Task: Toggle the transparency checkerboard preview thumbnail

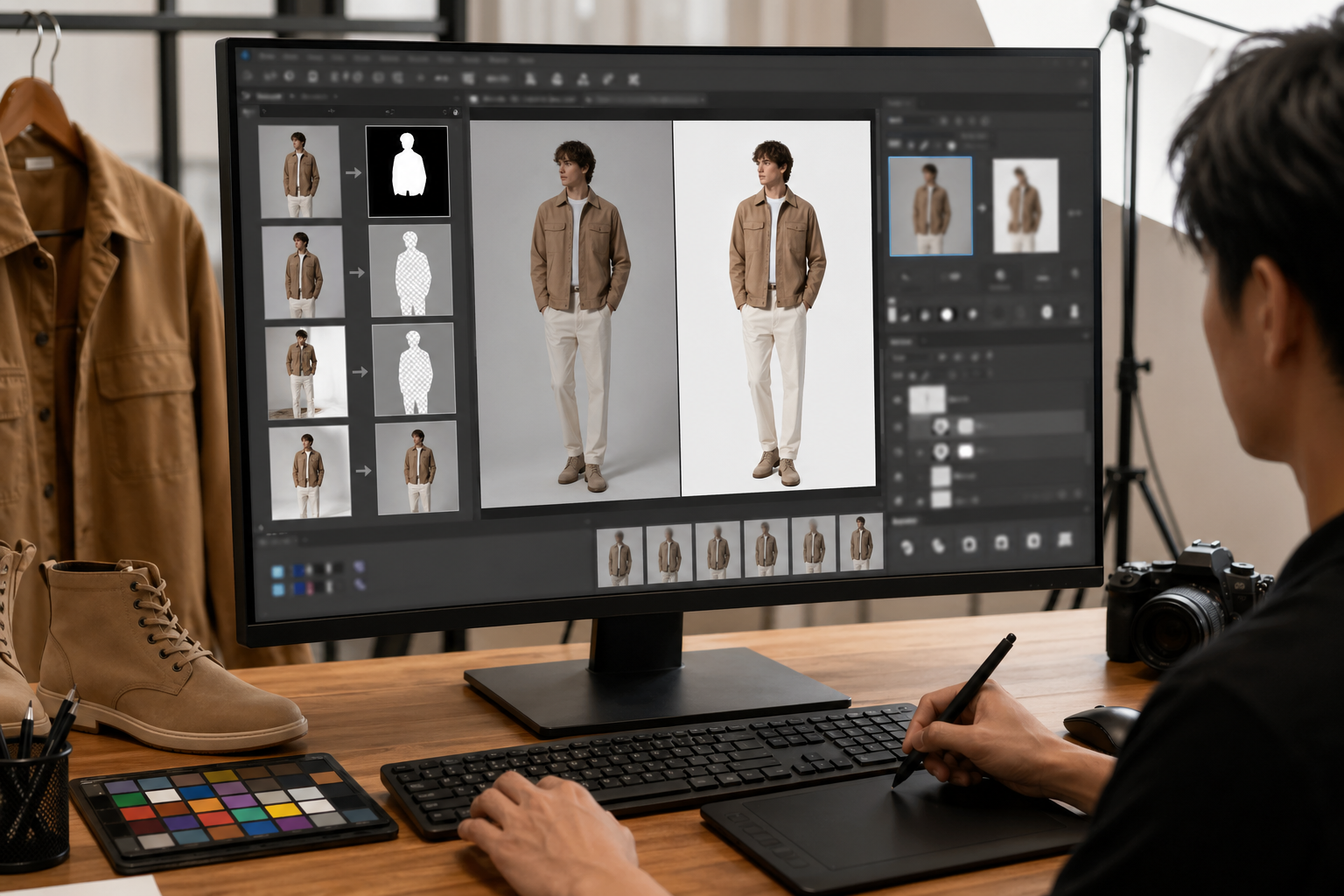Action: pyautogui.click(x=411, y=271)
